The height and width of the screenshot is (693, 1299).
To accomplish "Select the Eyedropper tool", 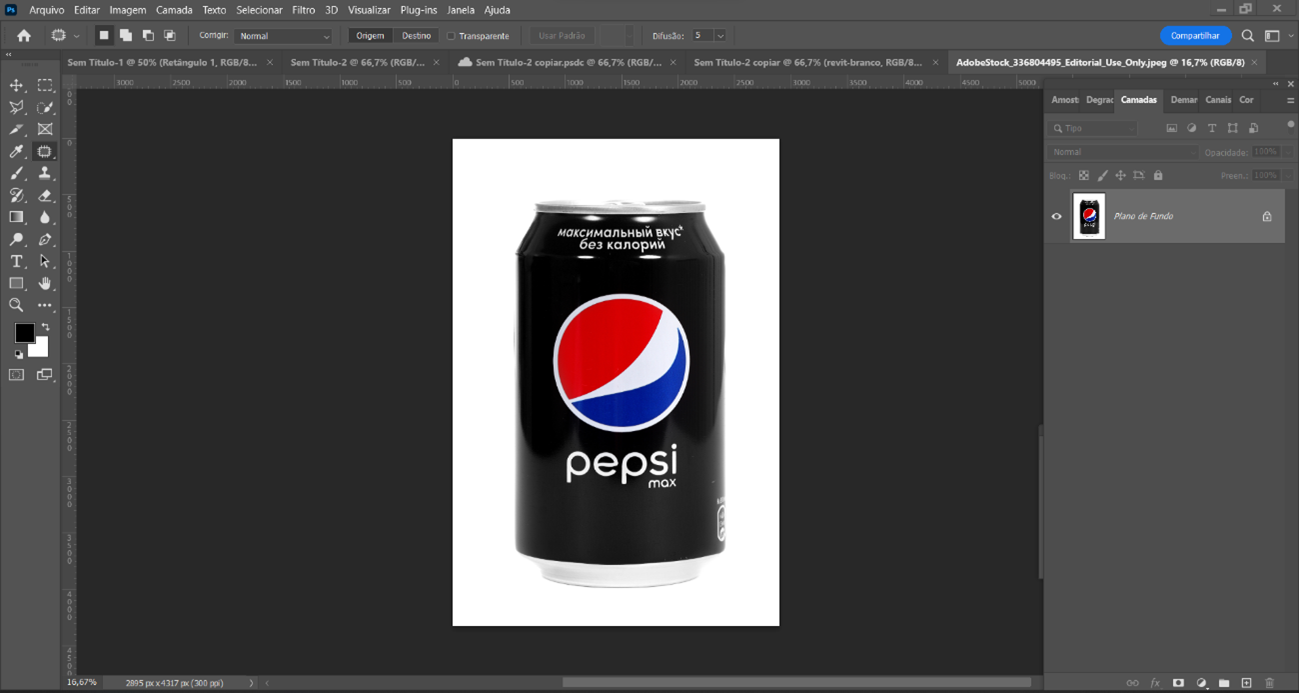I will coord(17,152).
